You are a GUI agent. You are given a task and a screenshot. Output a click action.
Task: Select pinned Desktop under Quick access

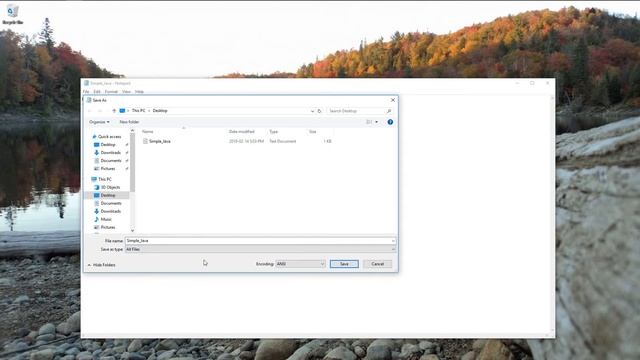point(108,144)
